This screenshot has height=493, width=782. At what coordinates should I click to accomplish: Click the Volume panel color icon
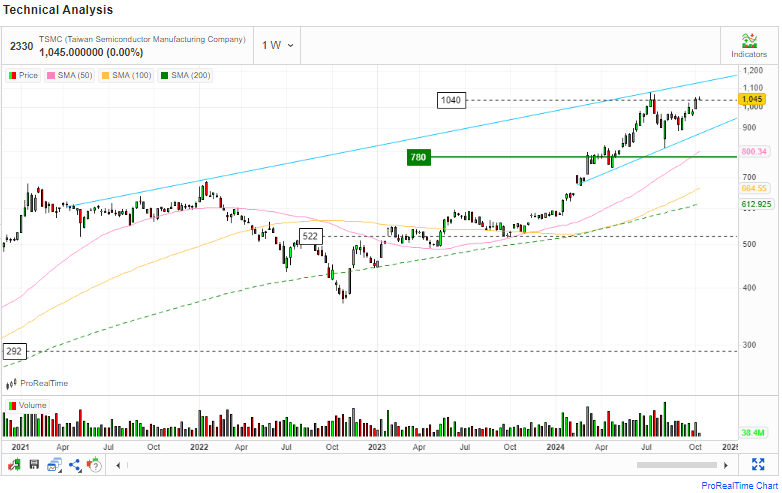12,406
